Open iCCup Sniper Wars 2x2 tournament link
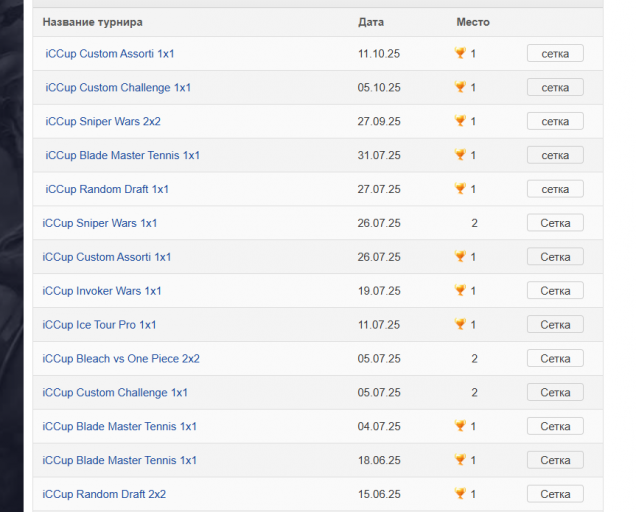 (103, 121)
